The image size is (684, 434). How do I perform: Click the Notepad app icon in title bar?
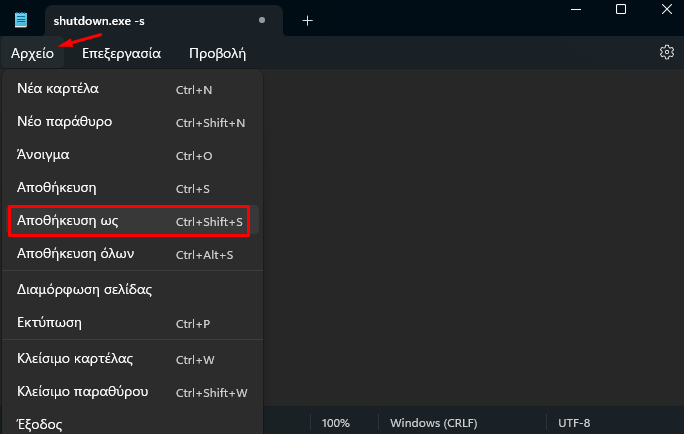(21, 20)
